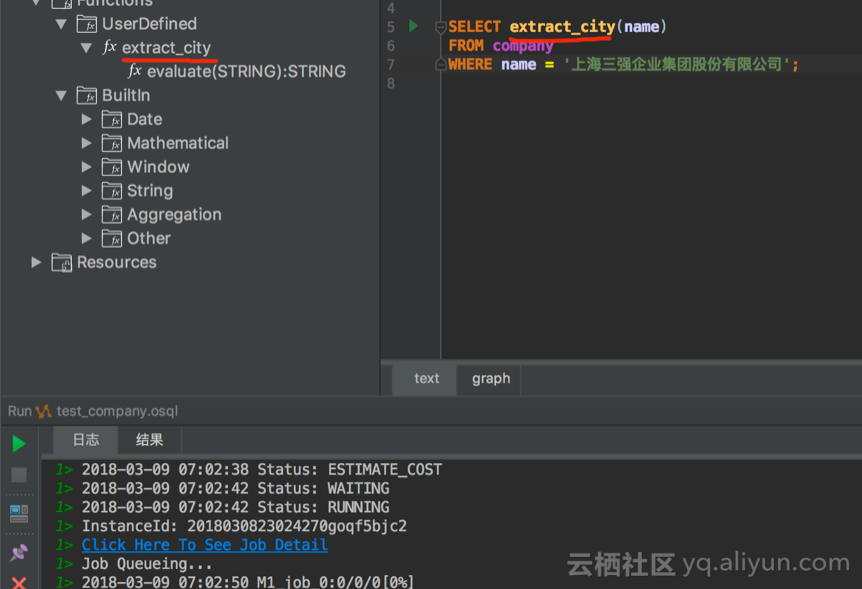Expand the Resources node
The height and width of the screenshot is (589, 862).
(x=36, y=262)
